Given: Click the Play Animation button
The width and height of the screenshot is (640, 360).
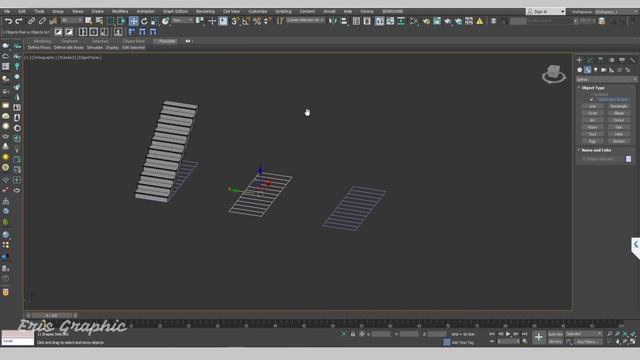Looking at the screenshot, I should 508,334.
